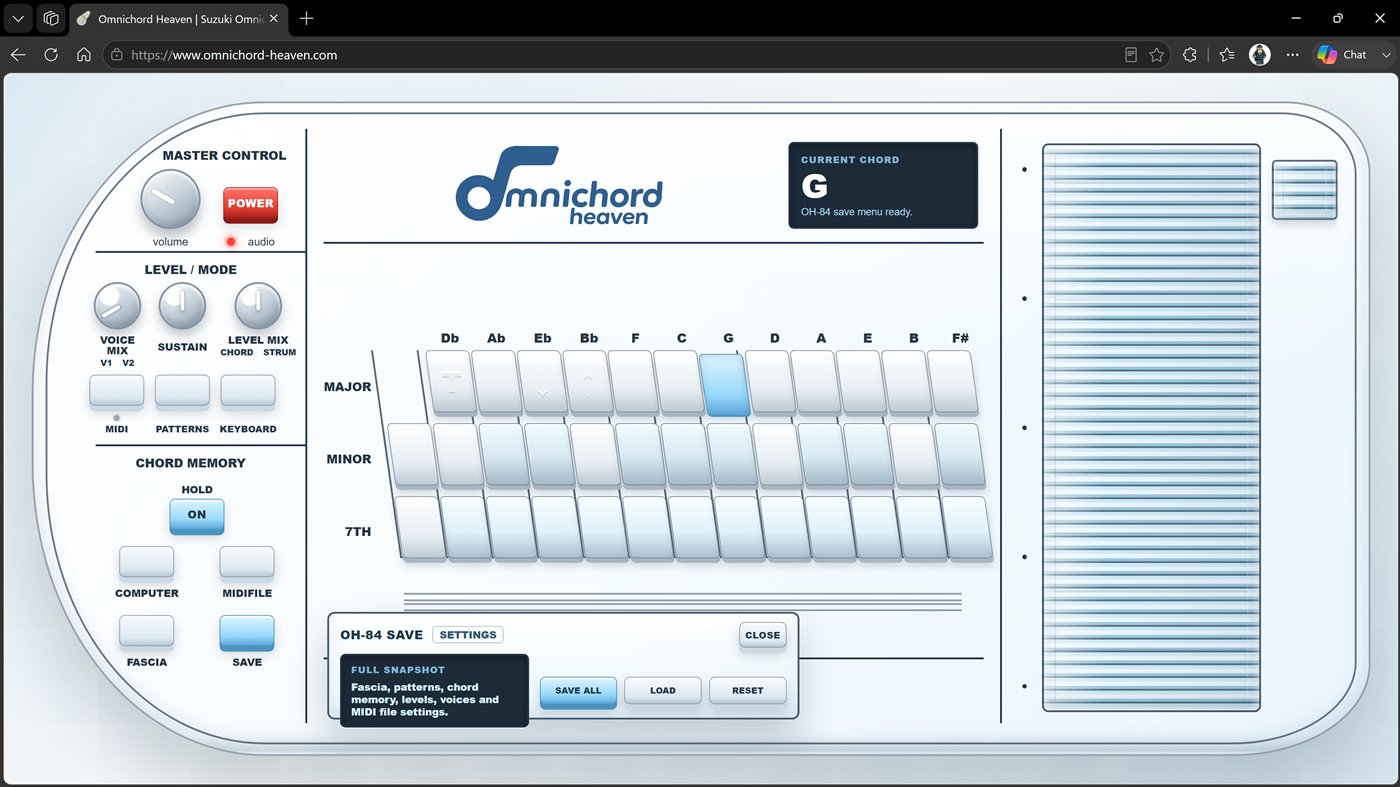Add page to favorites with star icon

click(1157, 55)
